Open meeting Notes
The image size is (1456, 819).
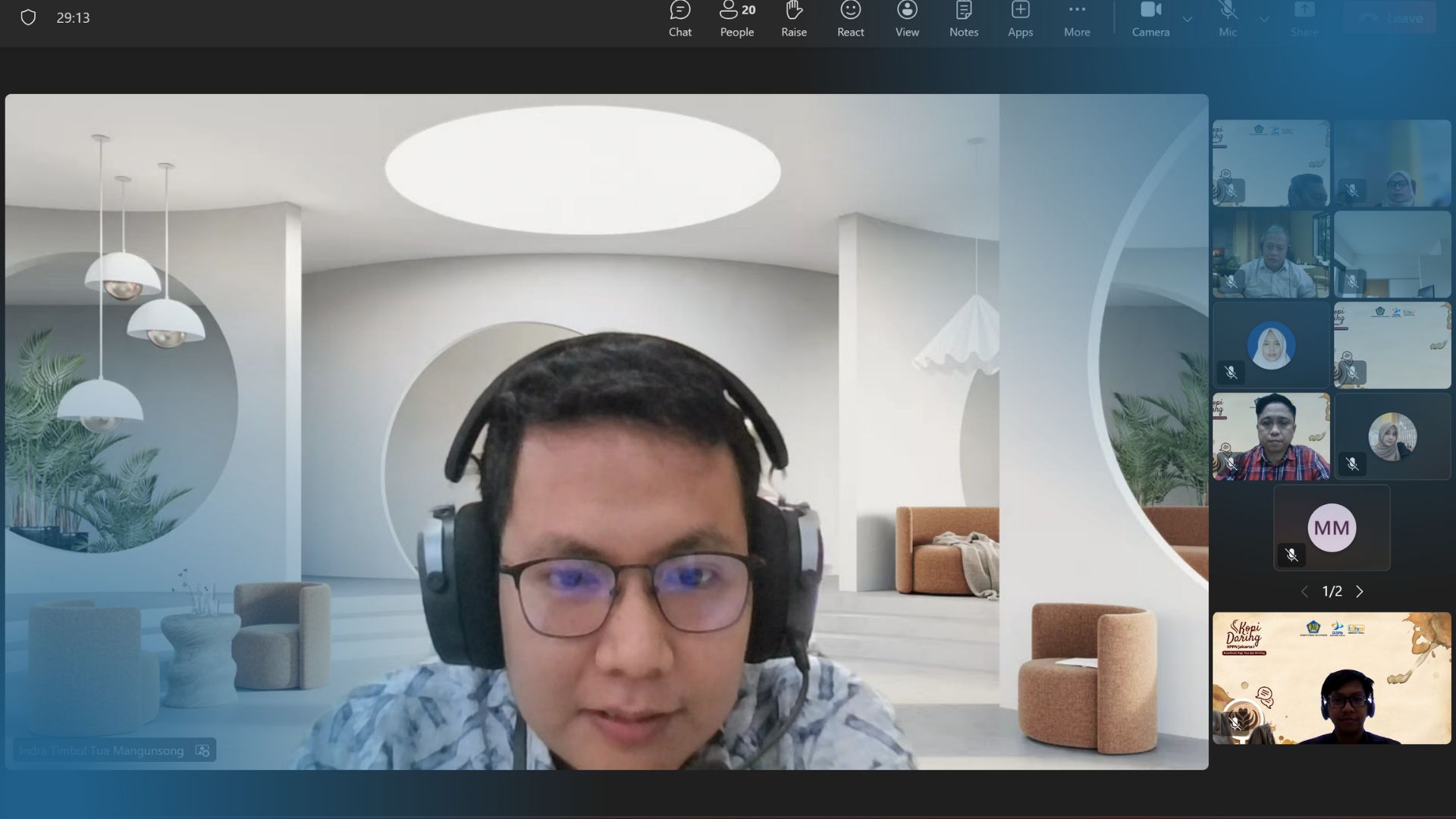(963, 19)
